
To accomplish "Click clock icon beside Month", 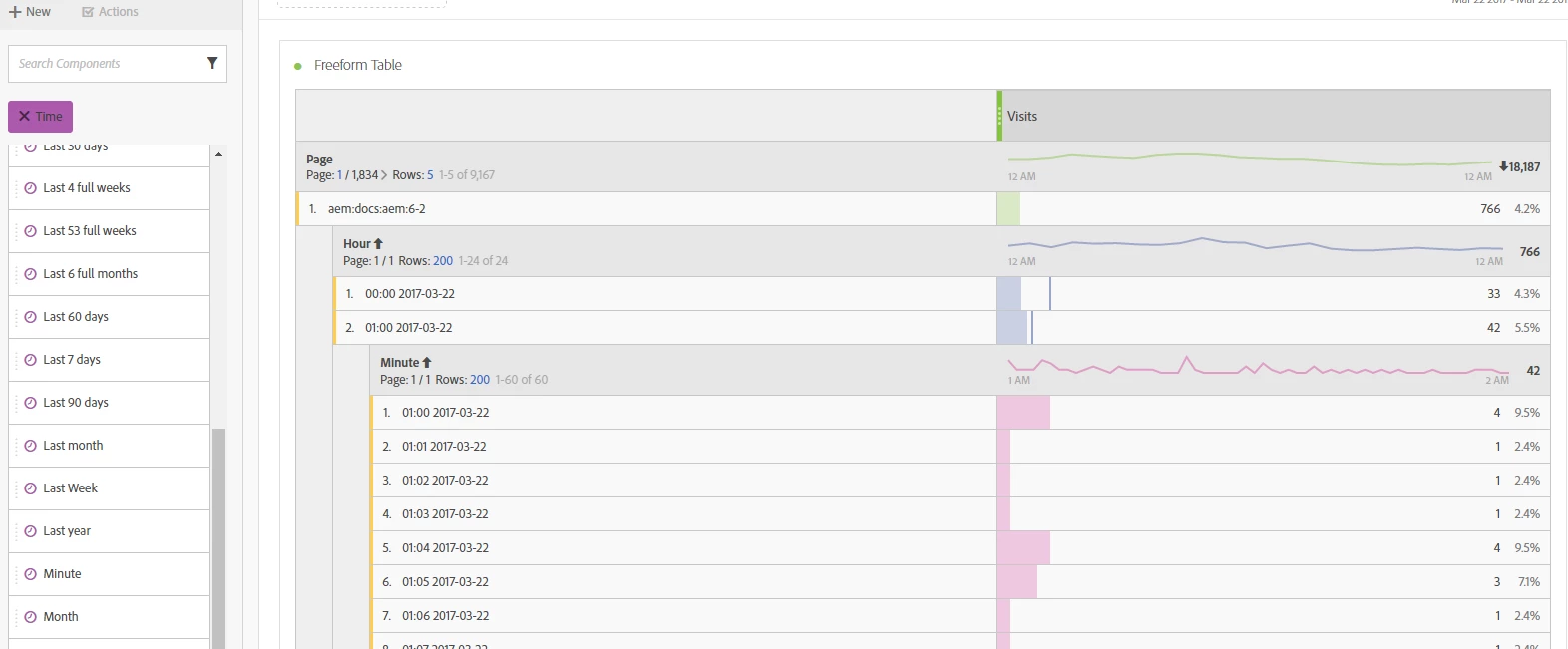I will pos(30,617).
